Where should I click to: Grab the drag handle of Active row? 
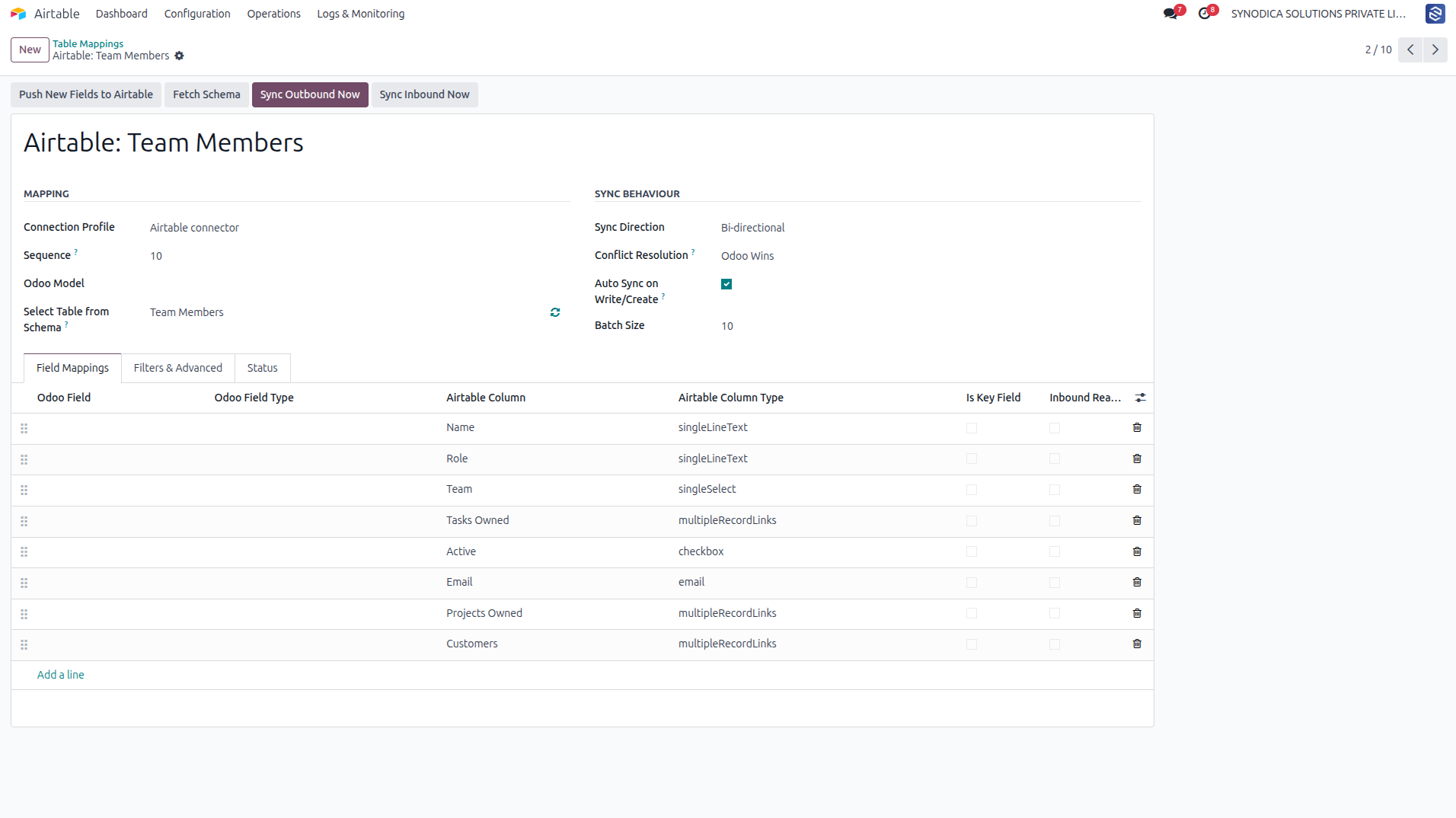pyautogui.click(x=24, y=551)
